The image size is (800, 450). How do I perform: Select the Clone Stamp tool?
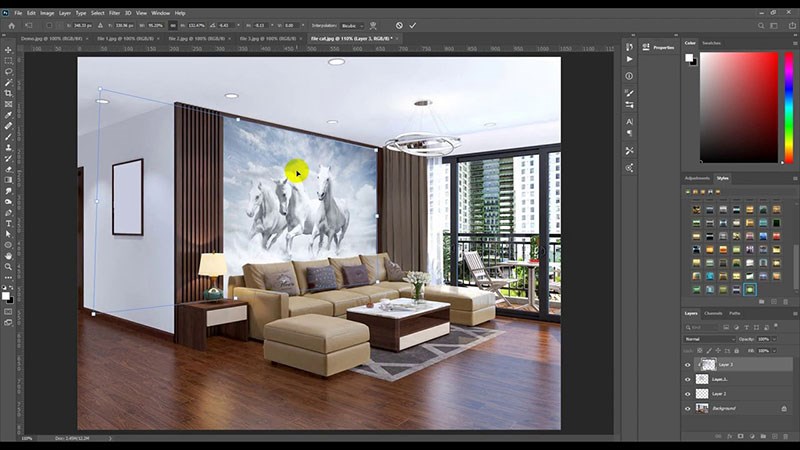point(8,147)
